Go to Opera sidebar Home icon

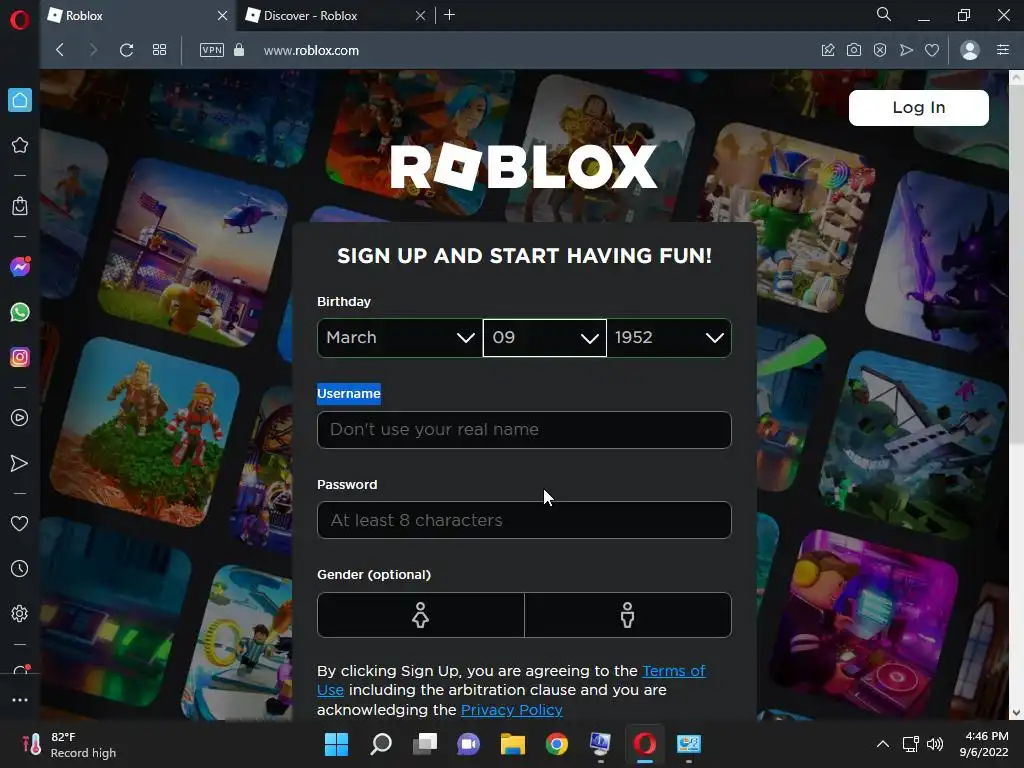(x=20, y=100)
